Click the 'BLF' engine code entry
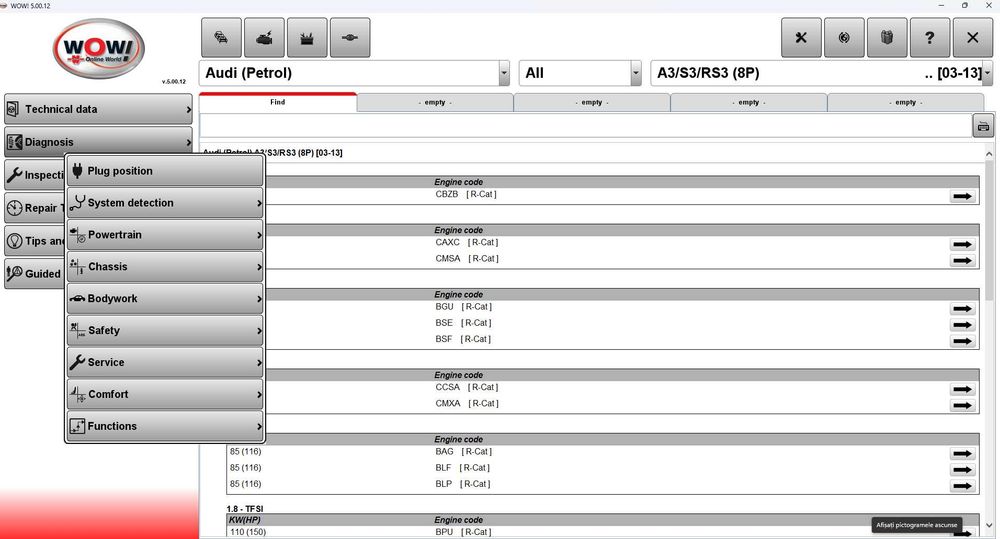1000x539 pixels. (443, 468)
